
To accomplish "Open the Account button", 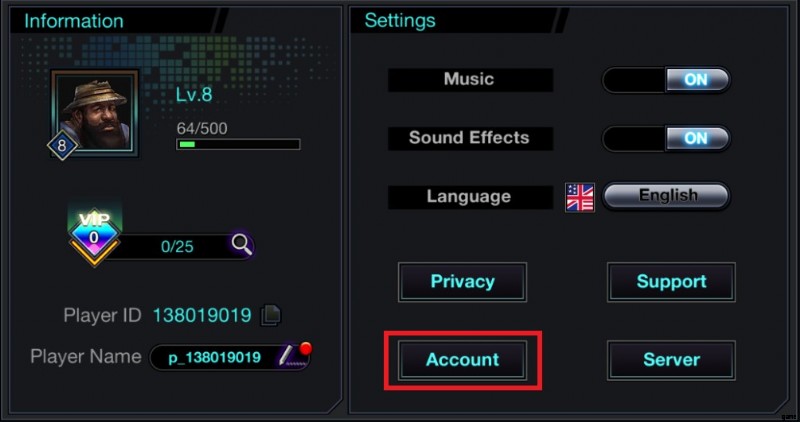I will pos(462,360).
